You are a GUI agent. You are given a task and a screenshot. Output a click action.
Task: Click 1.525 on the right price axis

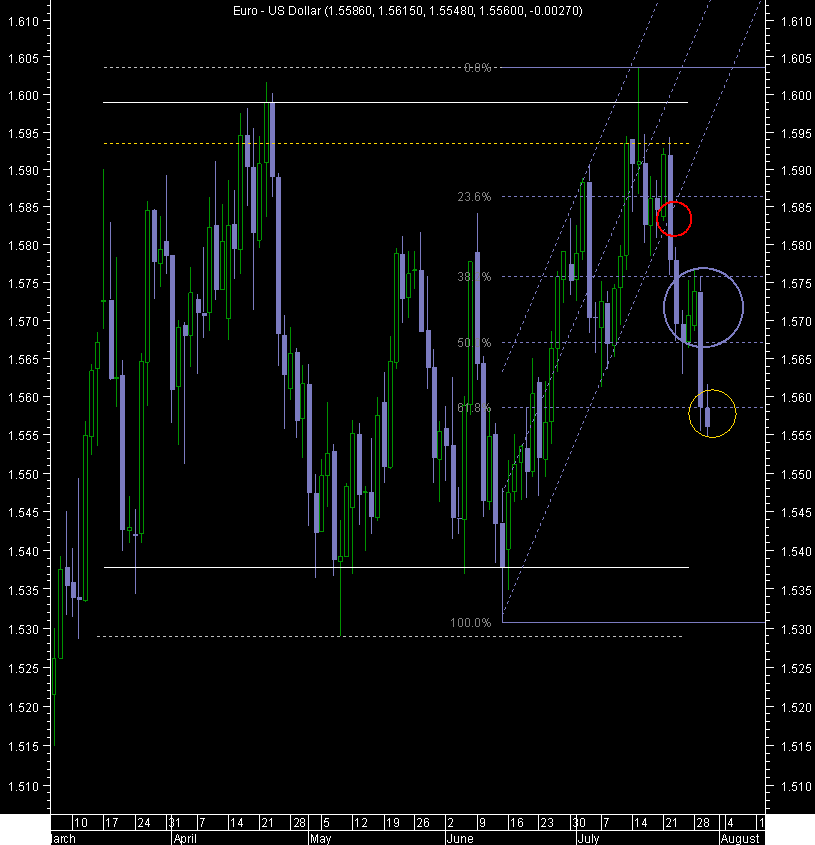pyautogui.click(x=796, y=669)
